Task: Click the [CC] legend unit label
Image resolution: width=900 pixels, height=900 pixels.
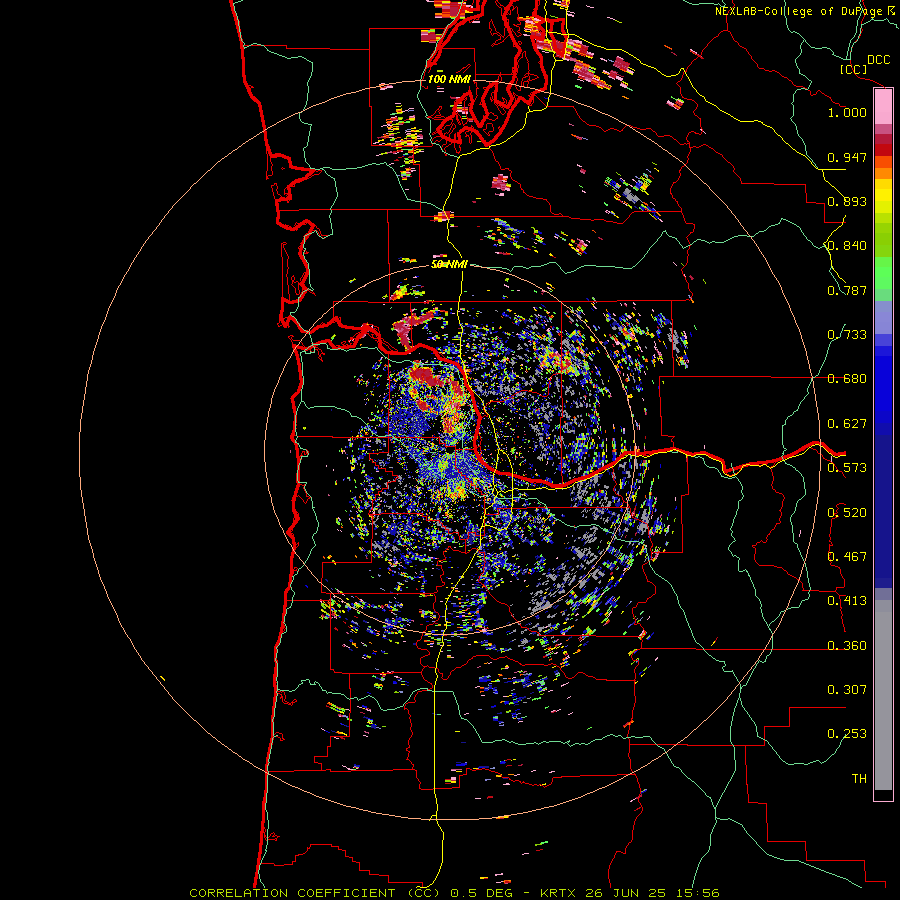Action: pyautogui.click(x=854, y=69)
